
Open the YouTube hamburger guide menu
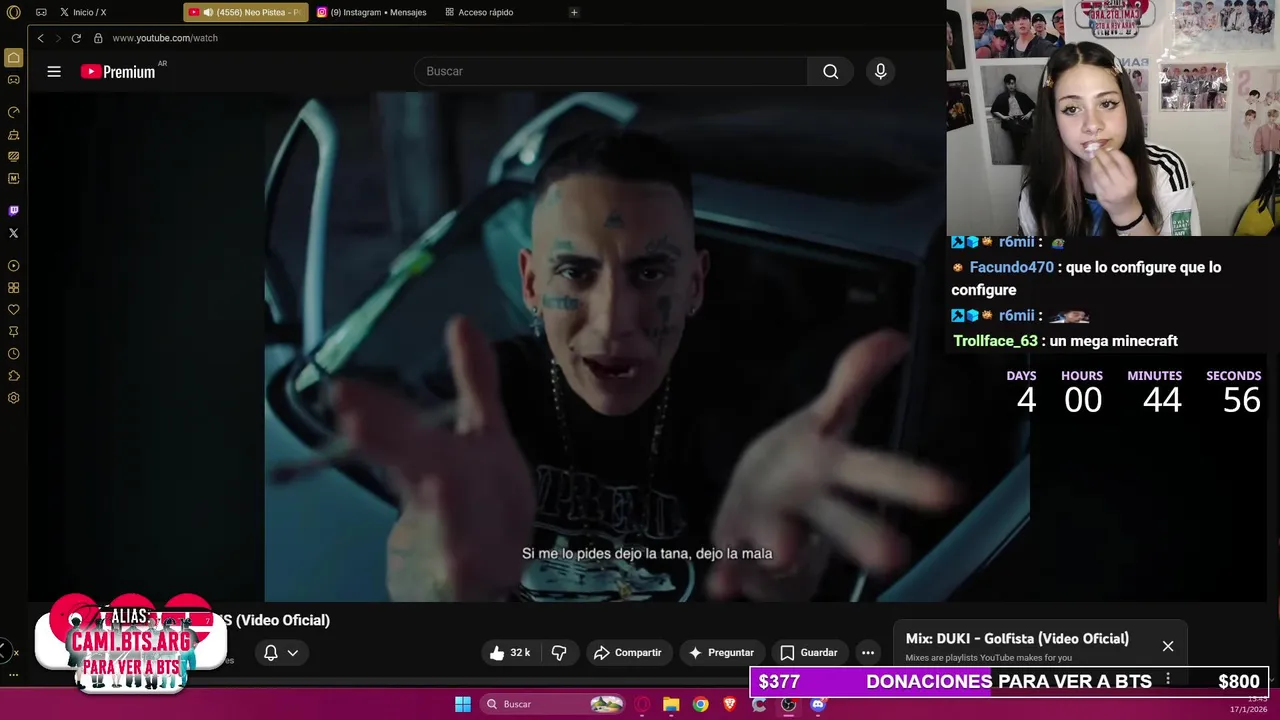pos(54,71)
